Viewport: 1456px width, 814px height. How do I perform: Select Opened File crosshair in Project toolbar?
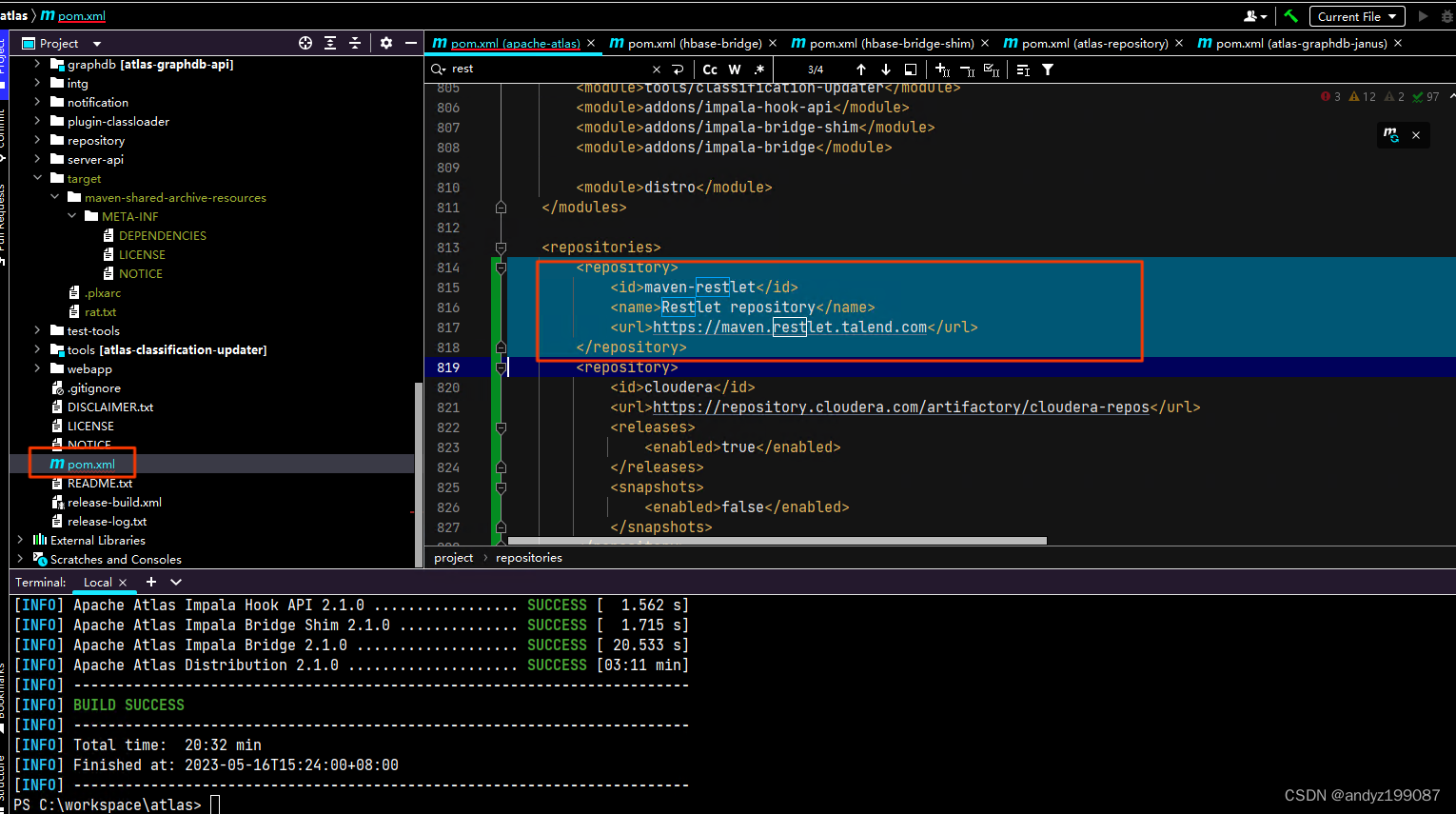point(305,43)
